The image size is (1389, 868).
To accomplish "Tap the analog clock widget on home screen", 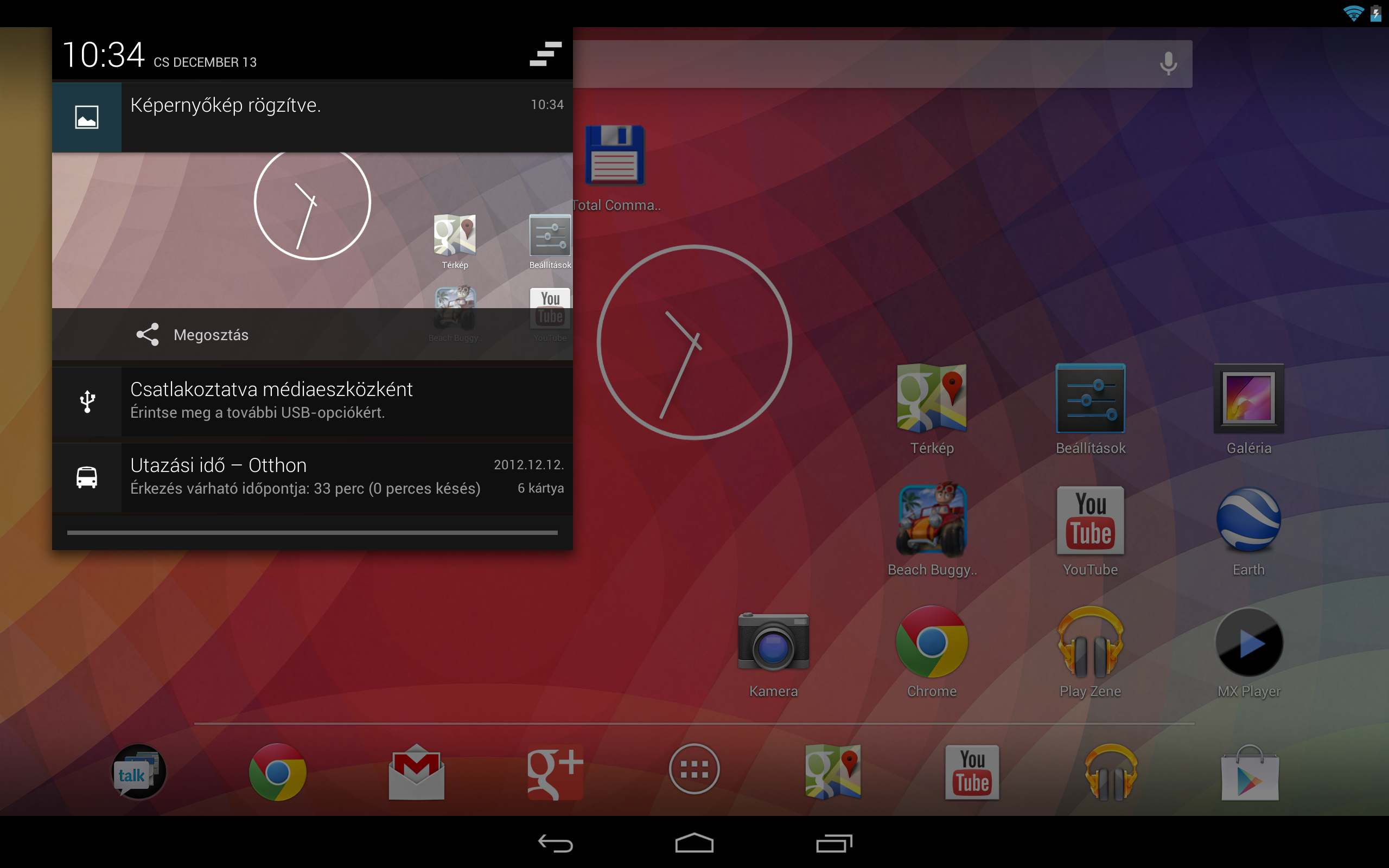I will pyautogui.click(x=694, y=343).
